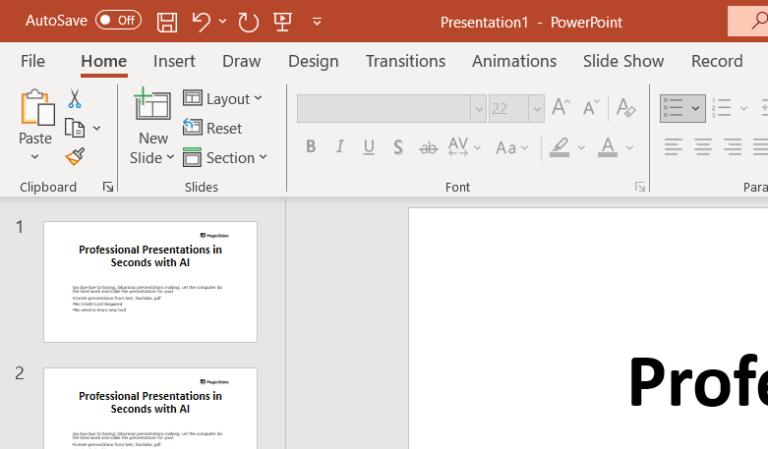
Task: Align text left
Action: click(x=673, y=146)
